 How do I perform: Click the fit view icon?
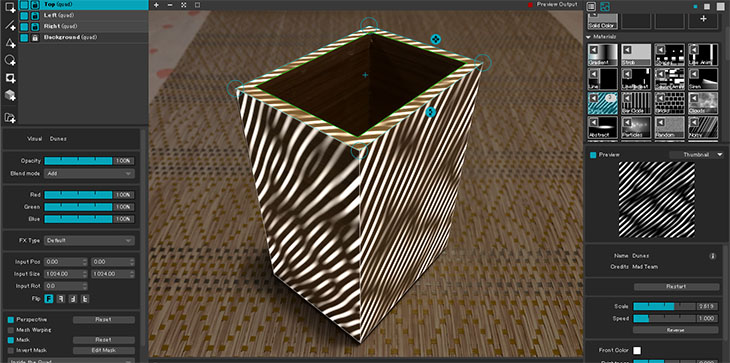click(x=184, y=5)
